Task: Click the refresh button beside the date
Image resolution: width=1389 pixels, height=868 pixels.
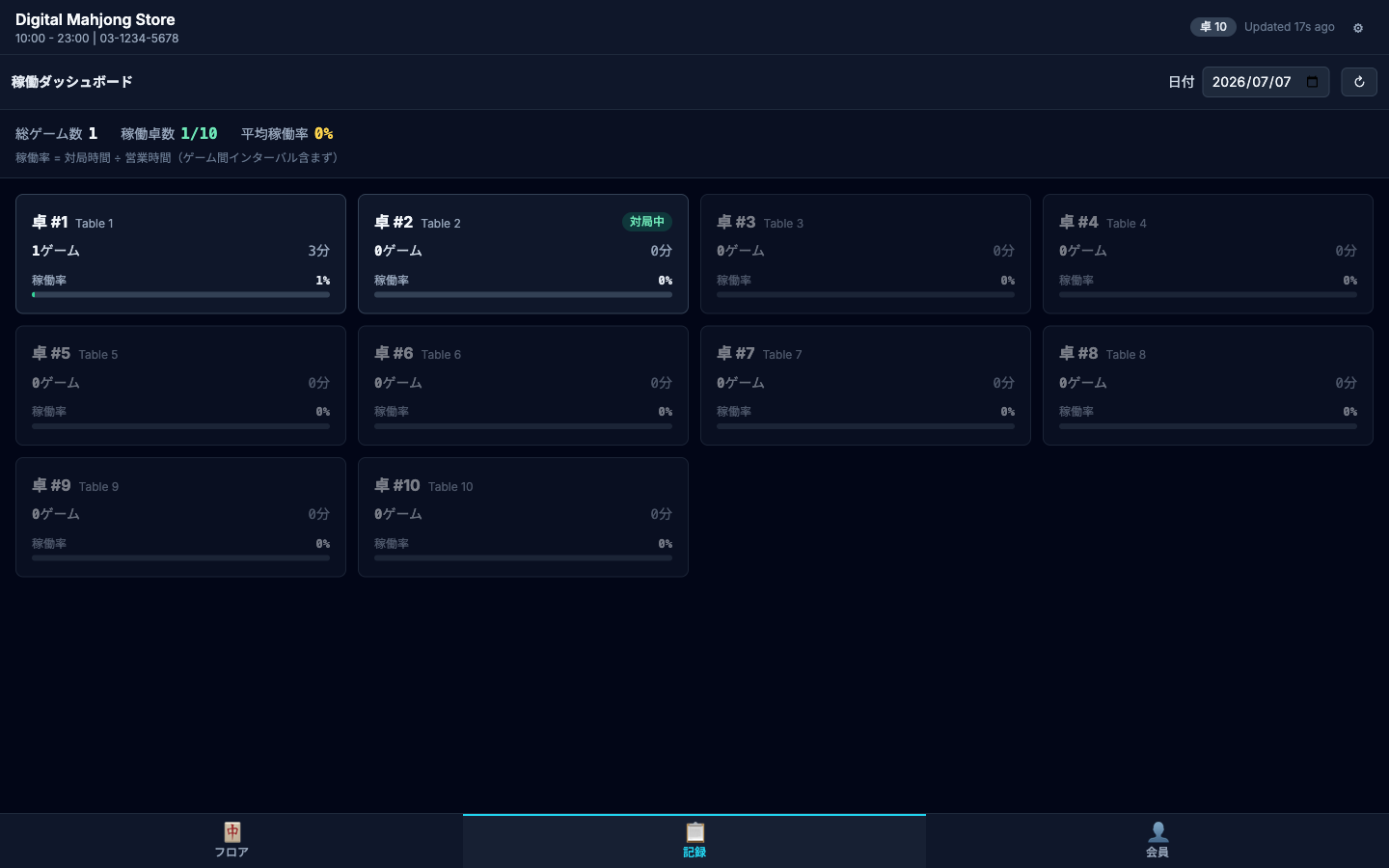Action: tap(1359, 82)
